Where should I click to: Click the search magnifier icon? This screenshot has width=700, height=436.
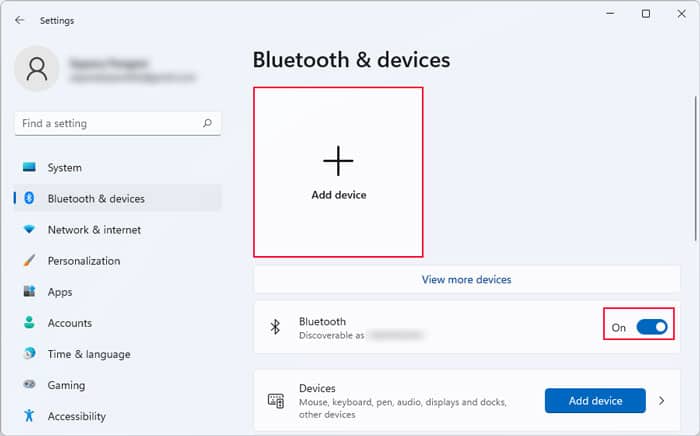click(207, 123)
